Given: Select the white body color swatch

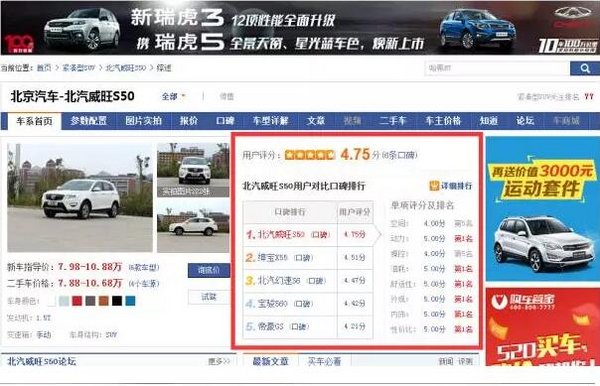Looking at the screenshot, I should click(51, 301).
